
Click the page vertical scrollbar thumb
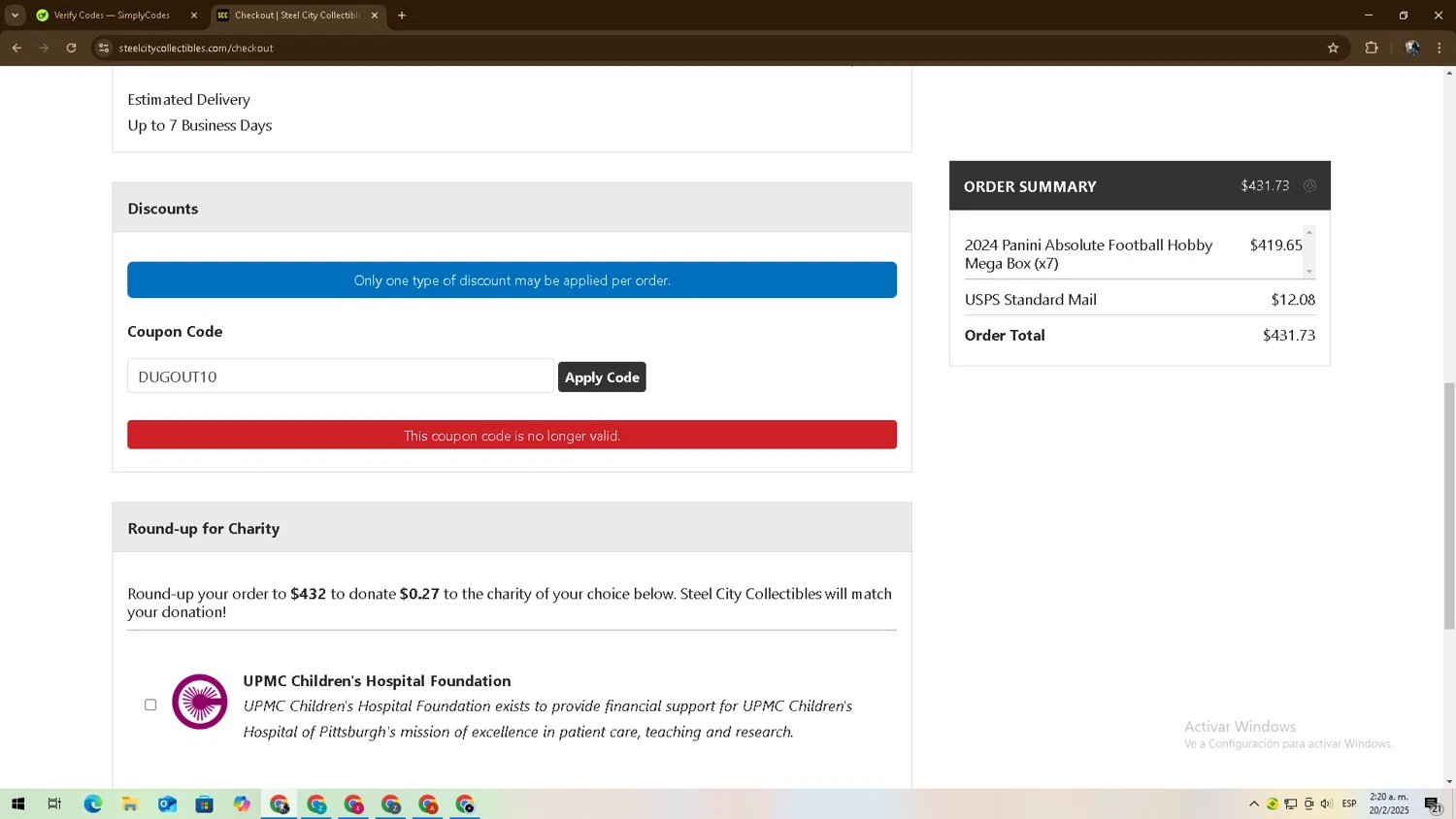coord(1449,506)
